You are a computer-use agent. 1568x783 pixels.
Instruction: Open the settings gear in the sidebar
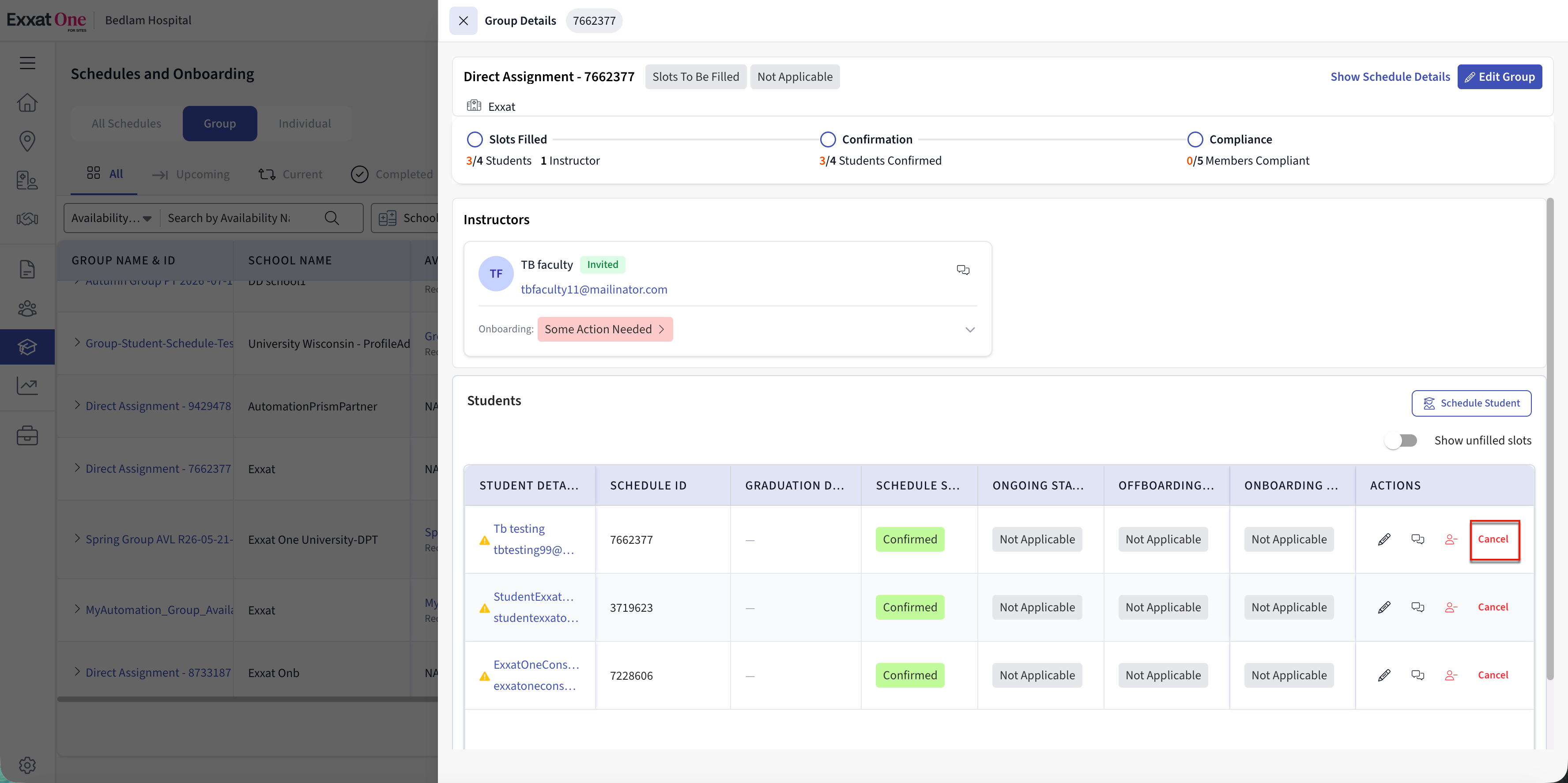coord(27,765)
